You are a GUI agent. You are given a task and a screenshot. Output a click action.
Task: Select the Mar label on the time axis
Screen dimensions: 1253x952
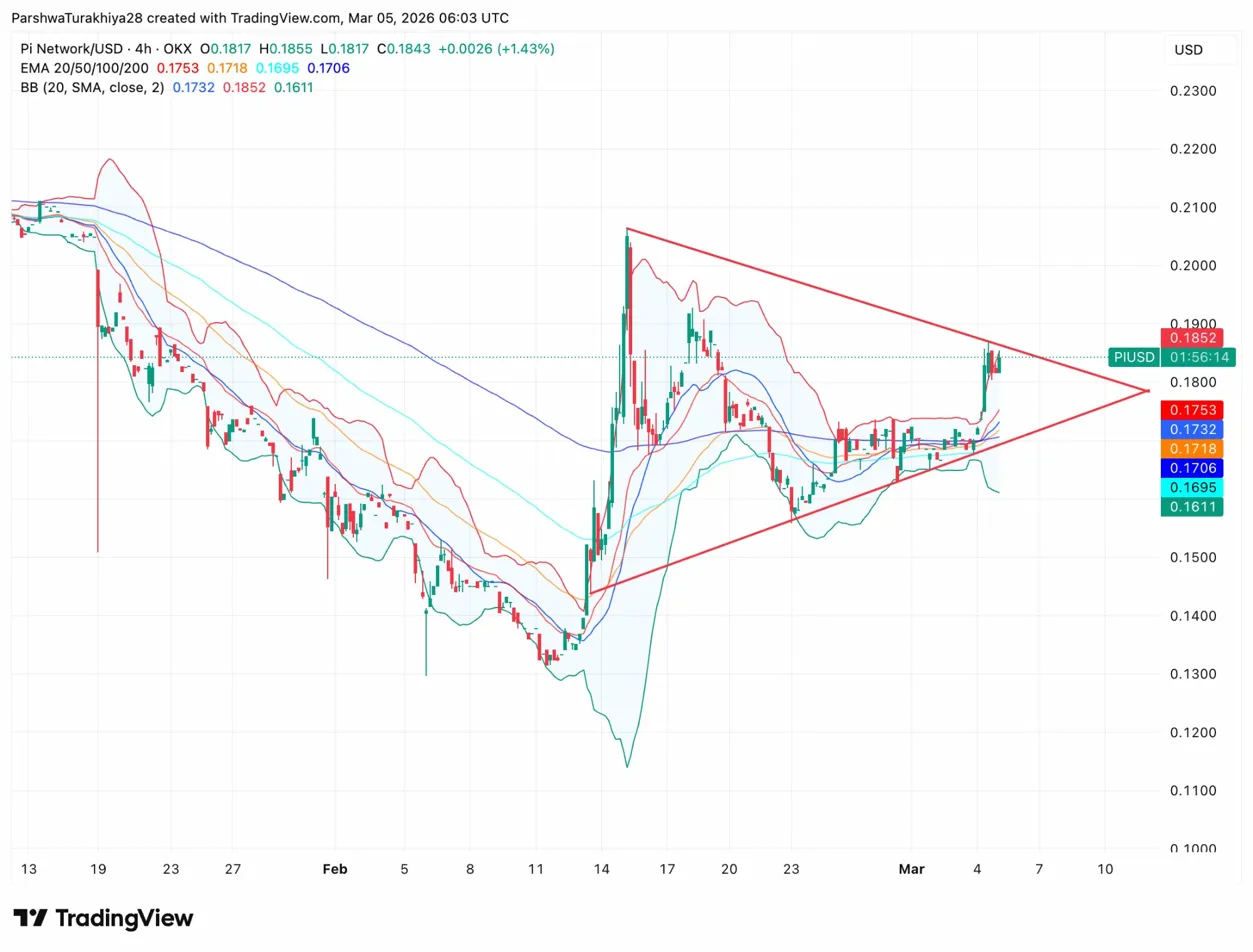pos(911,869)
